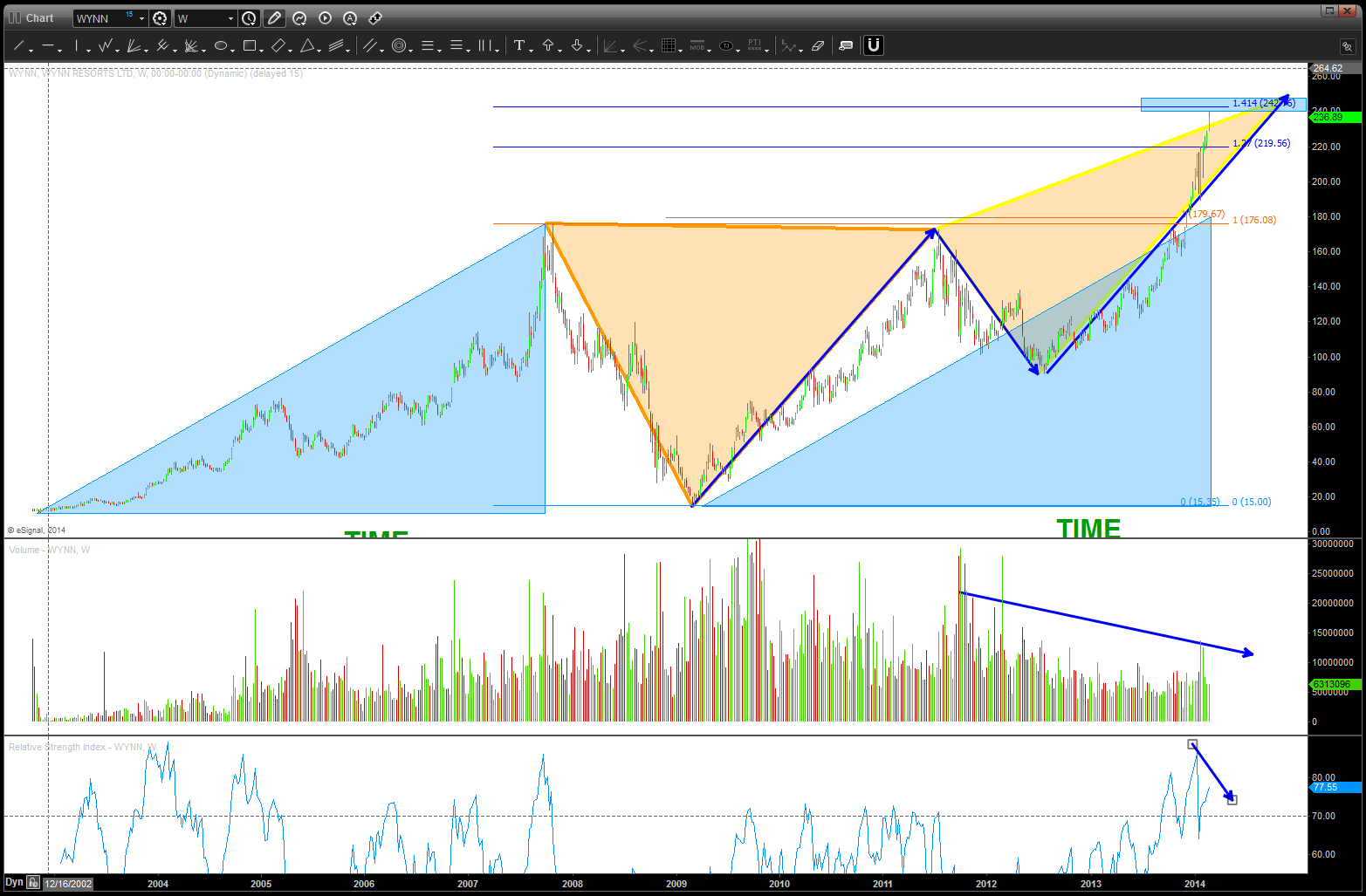Select the triangle drawing tool
The width and height of the screenshot is (1366, 896).
click(x=307, y=46)
